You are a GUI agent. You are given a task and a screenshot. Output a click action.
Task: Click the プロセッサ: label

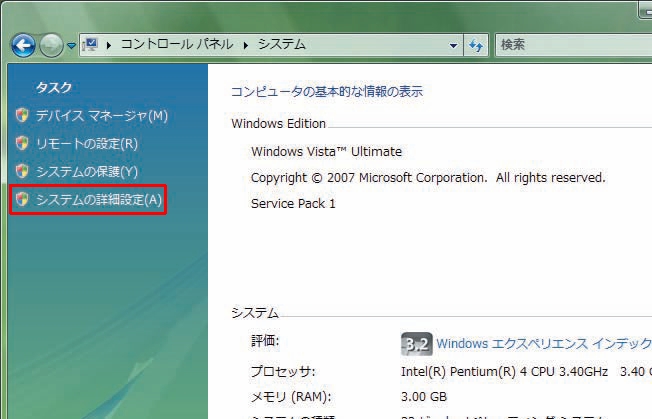[283, 372]
